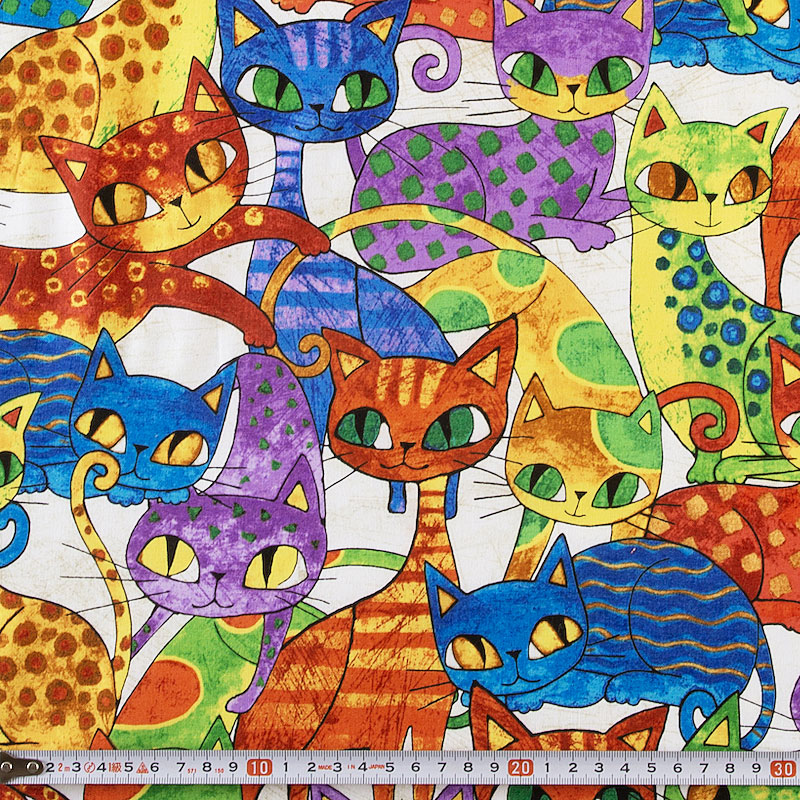Click the red "1級" grade mark on the tape
Image resolution: width=800 pixels, height=800 pixels.
pyautogui.click(x=115, y=768)
